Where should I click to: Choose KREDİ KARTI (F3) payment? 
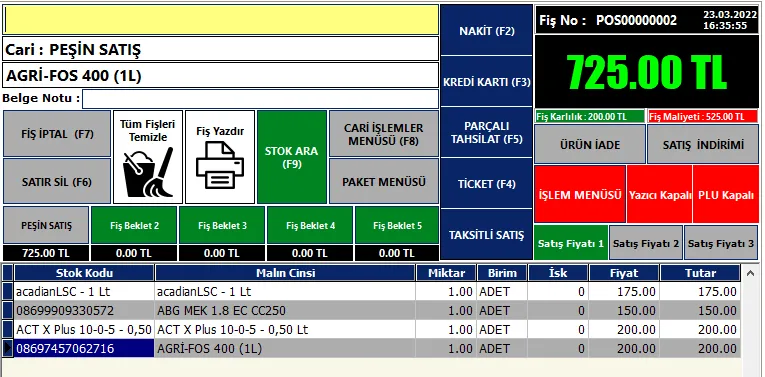pos(486,81)
